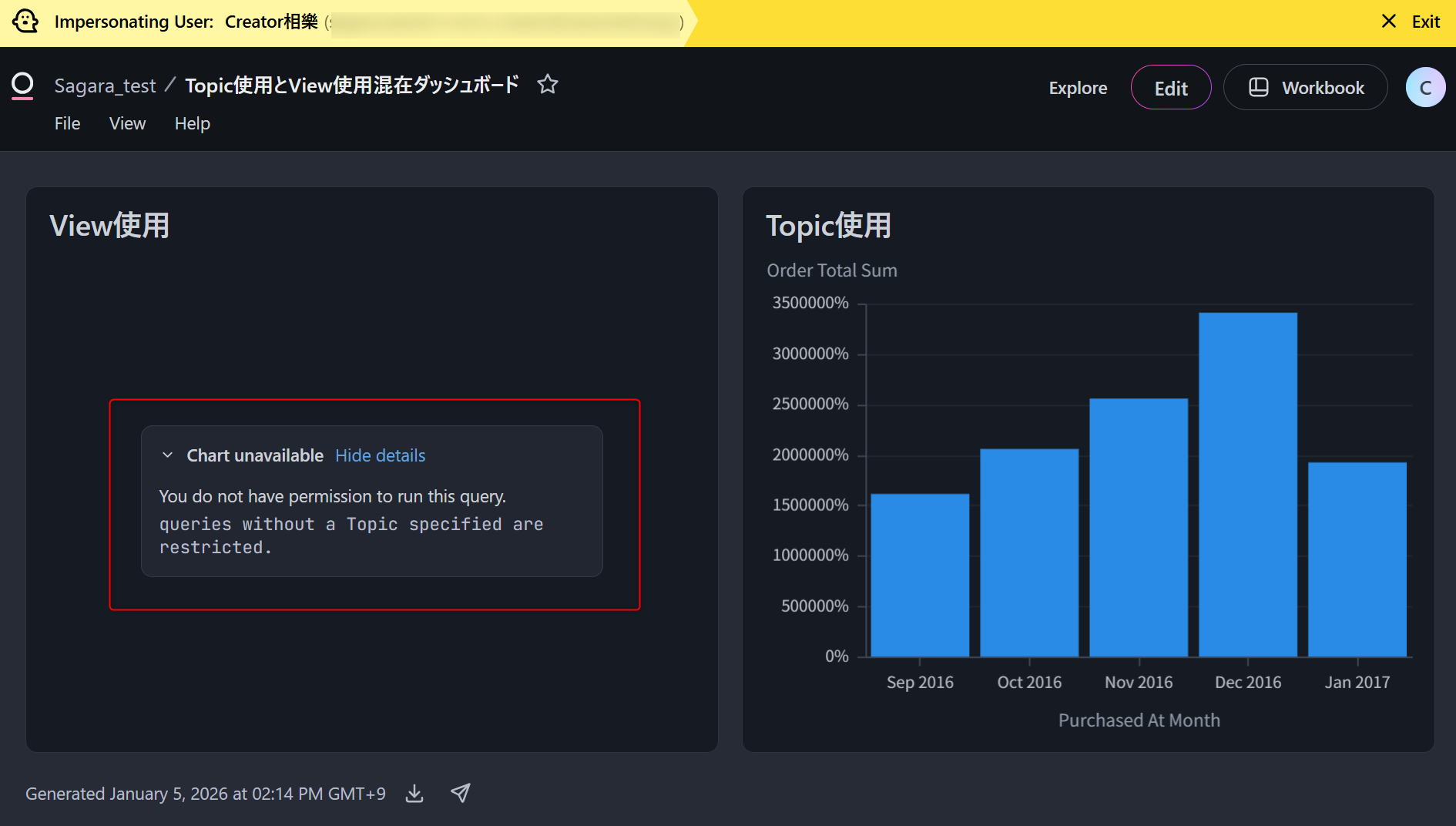Open the Workbook view

click(x=1306, y=88)
